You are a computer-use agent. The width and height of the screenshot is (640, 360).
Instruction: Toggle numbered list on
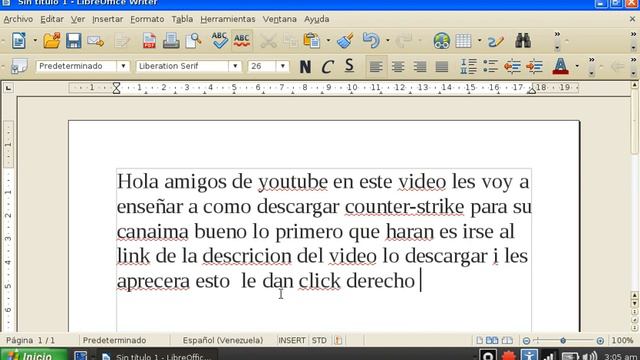click(x=468, y=67)
